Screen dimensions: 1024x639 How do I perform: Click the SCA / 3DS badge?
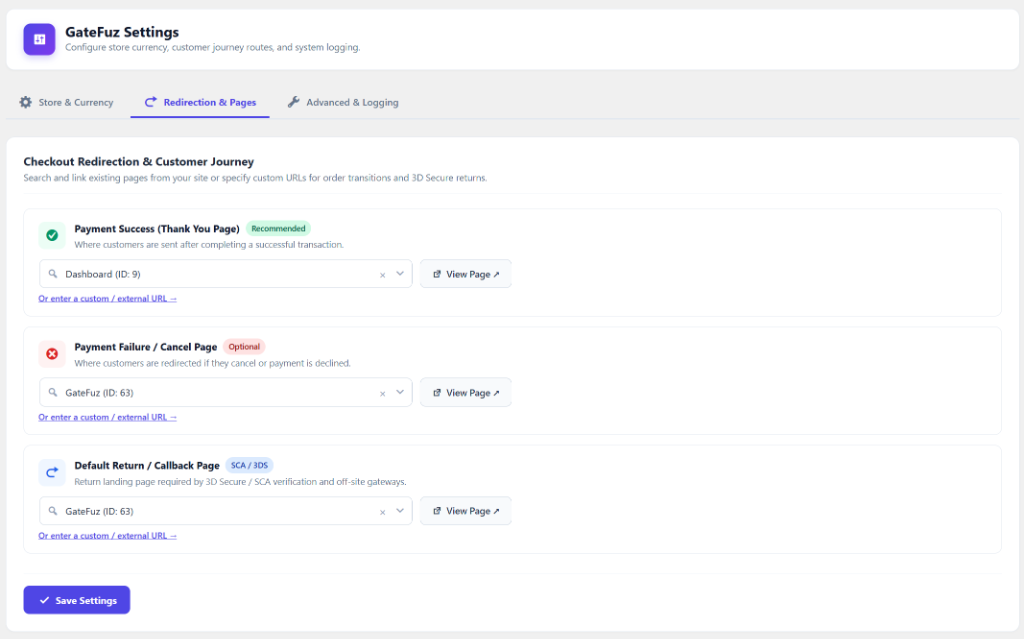pos(249,465)
